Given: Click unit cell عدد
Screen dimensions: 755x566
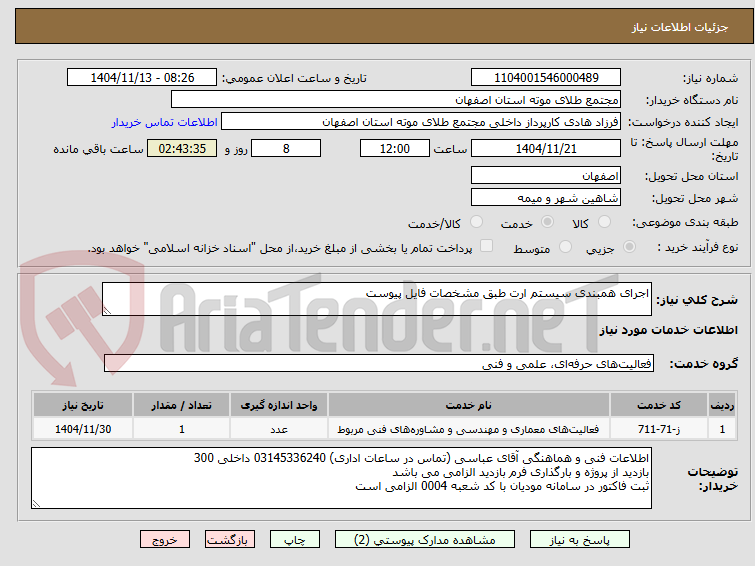Looking at the screenshot, I should [x=279, y=429].
